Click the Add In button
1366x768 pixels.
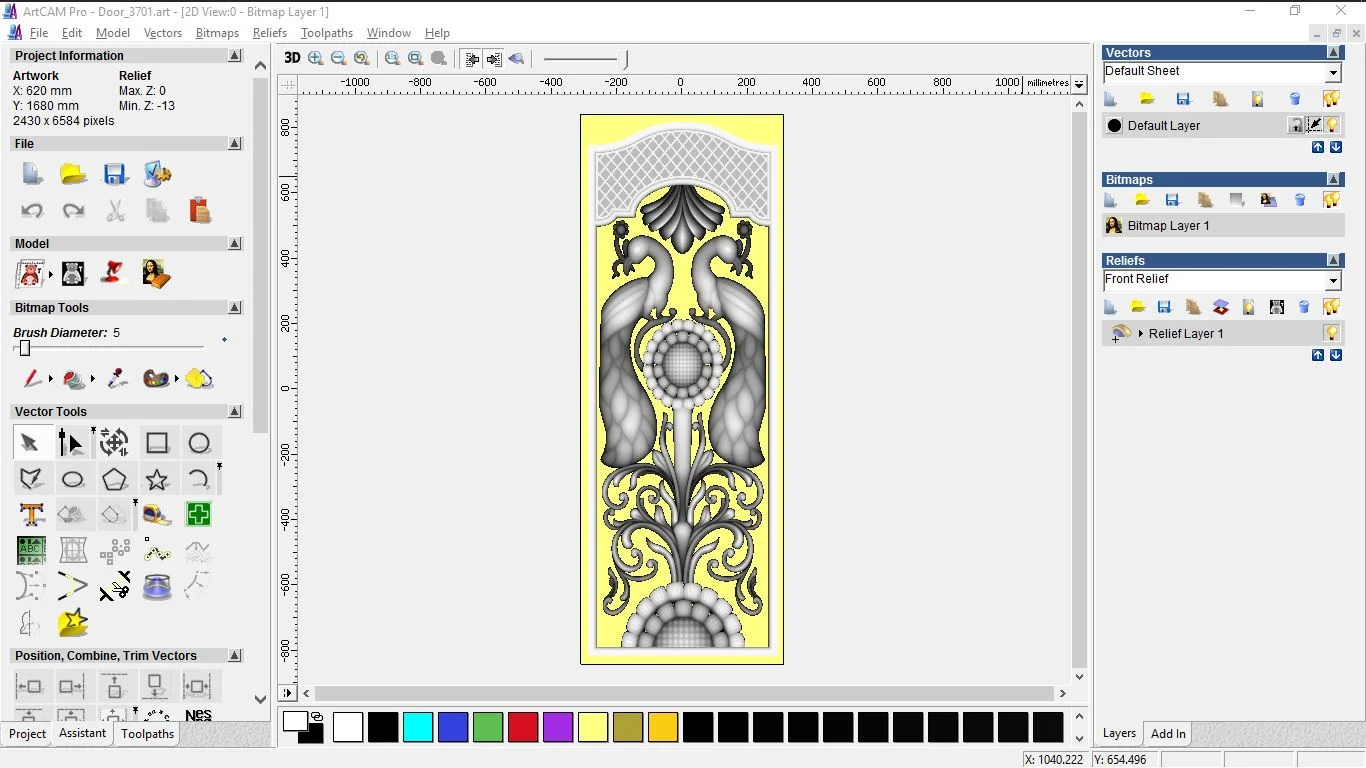[1167, 733]
